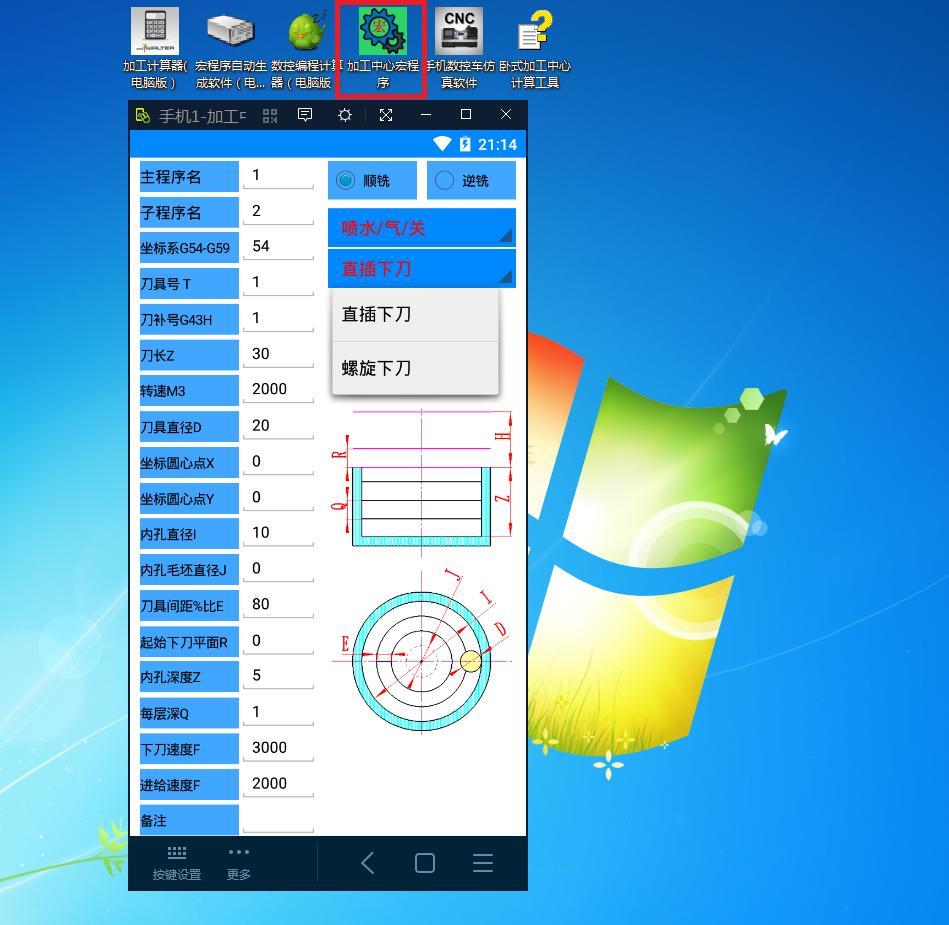The width and height of the screenshot is (949, 925).
Task: Click the QR grid icon in emulator title bar
Action: tap(270, 115)
